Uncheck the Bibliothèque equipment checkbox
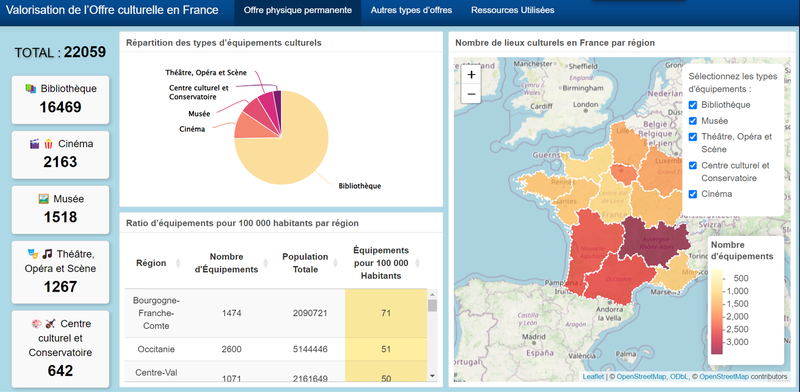 point(693,105)
